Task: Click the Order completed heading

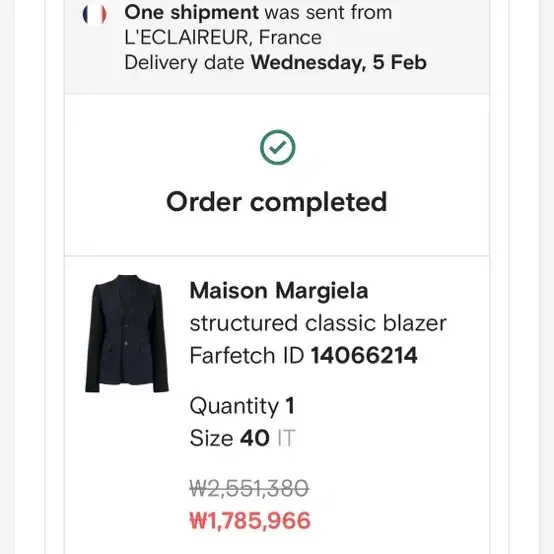Action: coord(277,202)
